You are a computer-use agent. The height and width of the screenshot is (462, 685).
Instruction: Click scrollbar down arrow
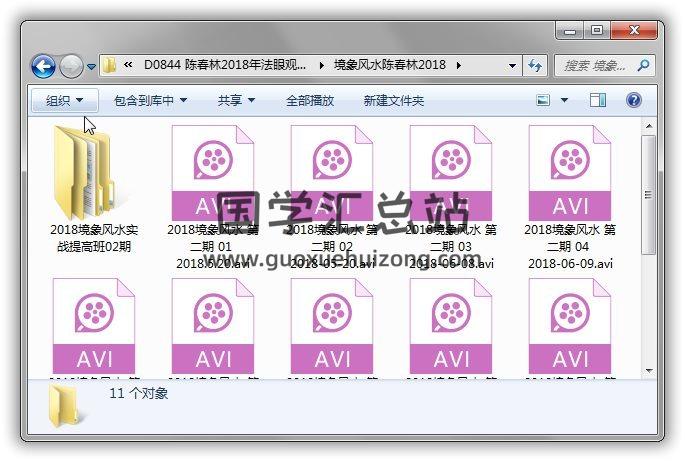click(649, 371)
